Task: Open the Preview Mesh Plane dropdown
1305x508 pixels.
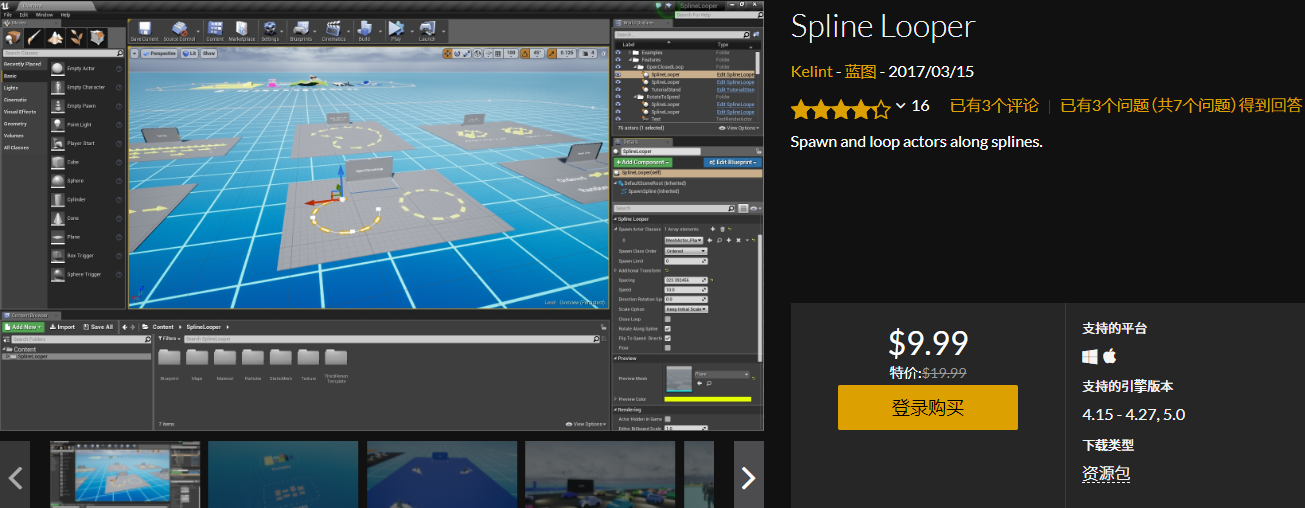Action: (x=721, y=373)
